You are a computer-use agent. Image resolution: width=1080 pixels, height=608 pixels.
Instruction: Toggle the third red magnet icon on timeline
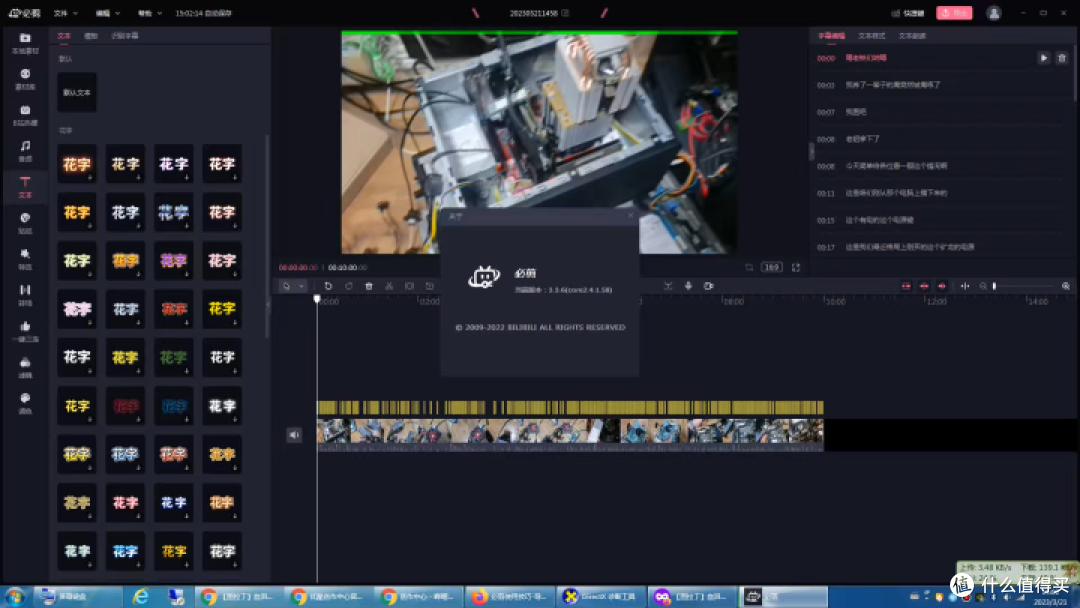click(x=942, y=286)
